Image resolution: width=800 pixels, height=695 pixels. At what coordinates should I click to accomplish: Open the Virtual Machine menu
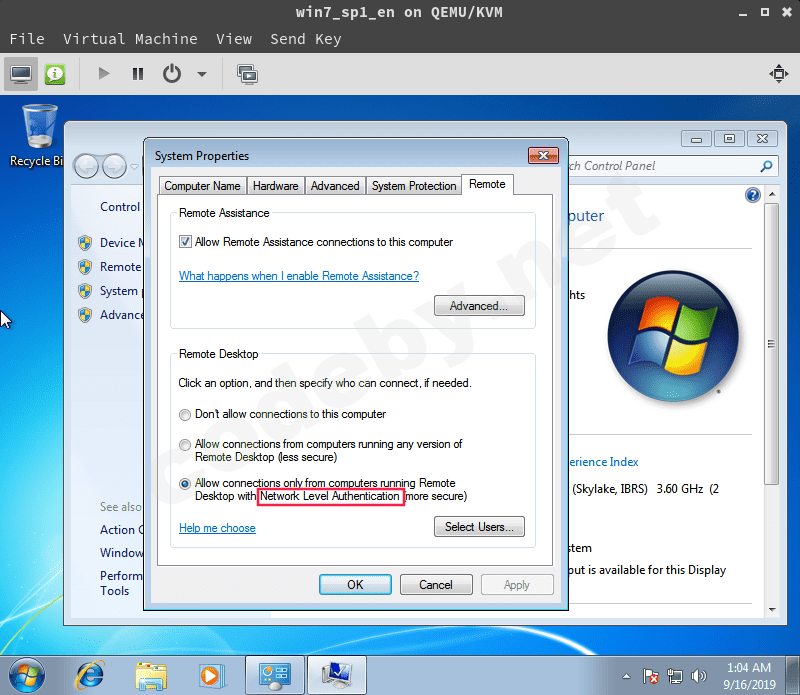click(130, 39)
